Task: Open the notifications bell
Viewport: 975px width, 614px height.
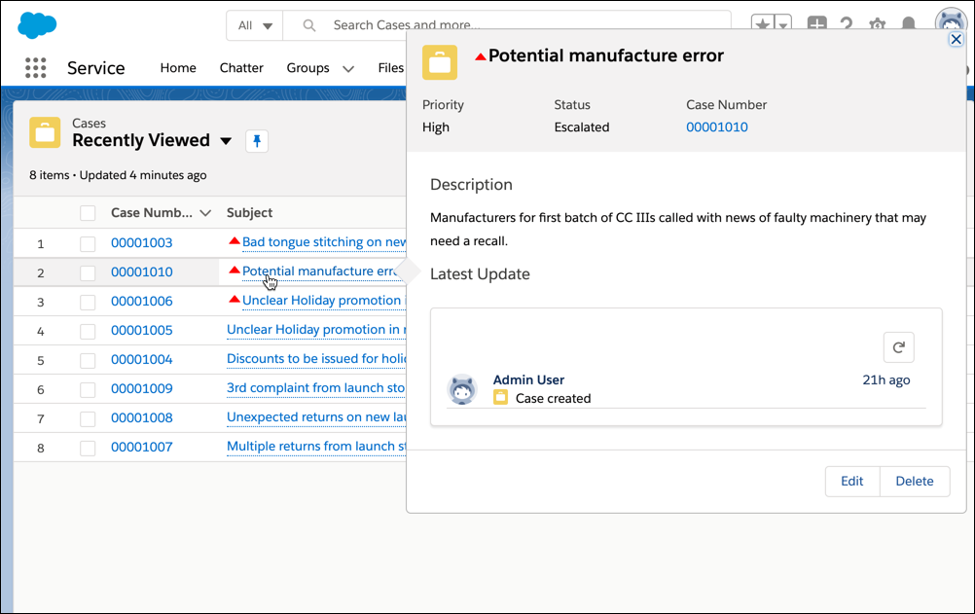Action: click(x=908, y=25)
